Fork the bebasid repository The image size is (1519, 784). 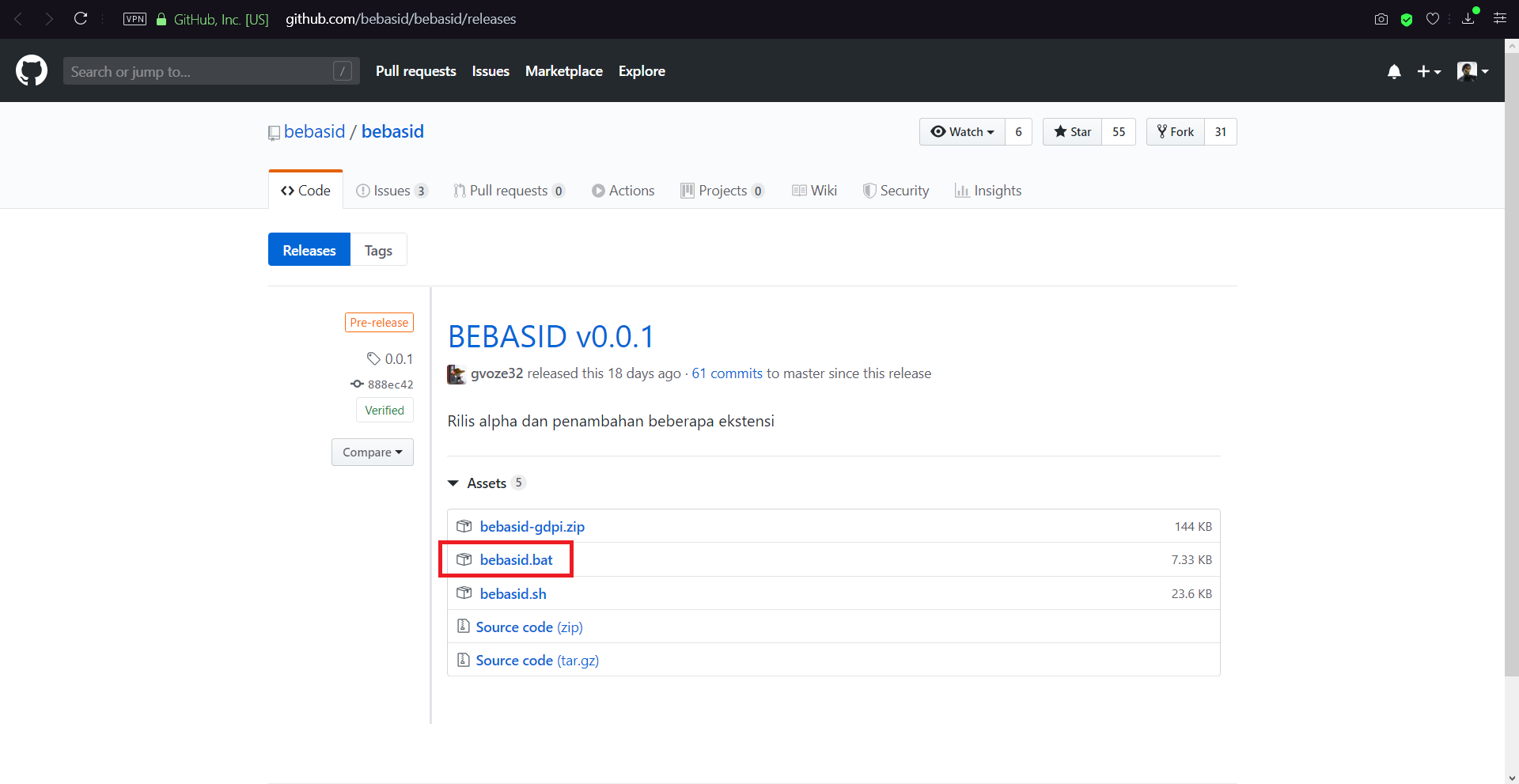1176,132
